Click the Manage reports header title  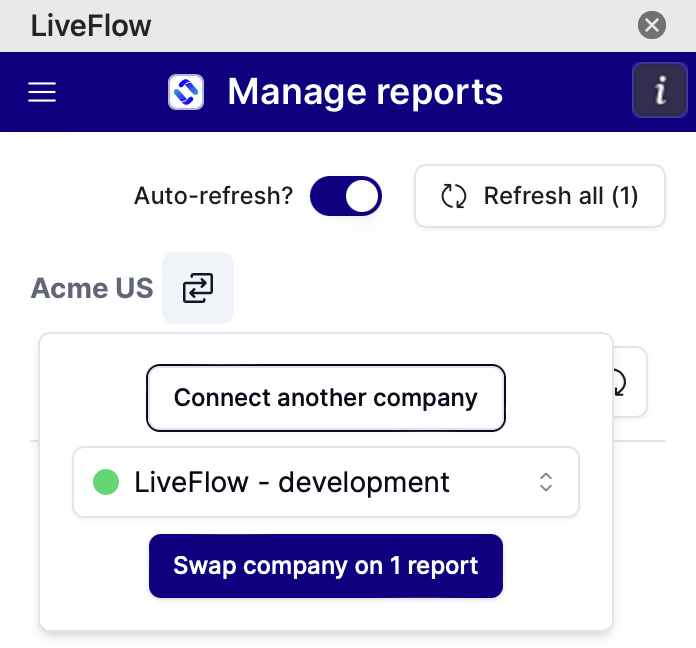(x=365, y=92)
